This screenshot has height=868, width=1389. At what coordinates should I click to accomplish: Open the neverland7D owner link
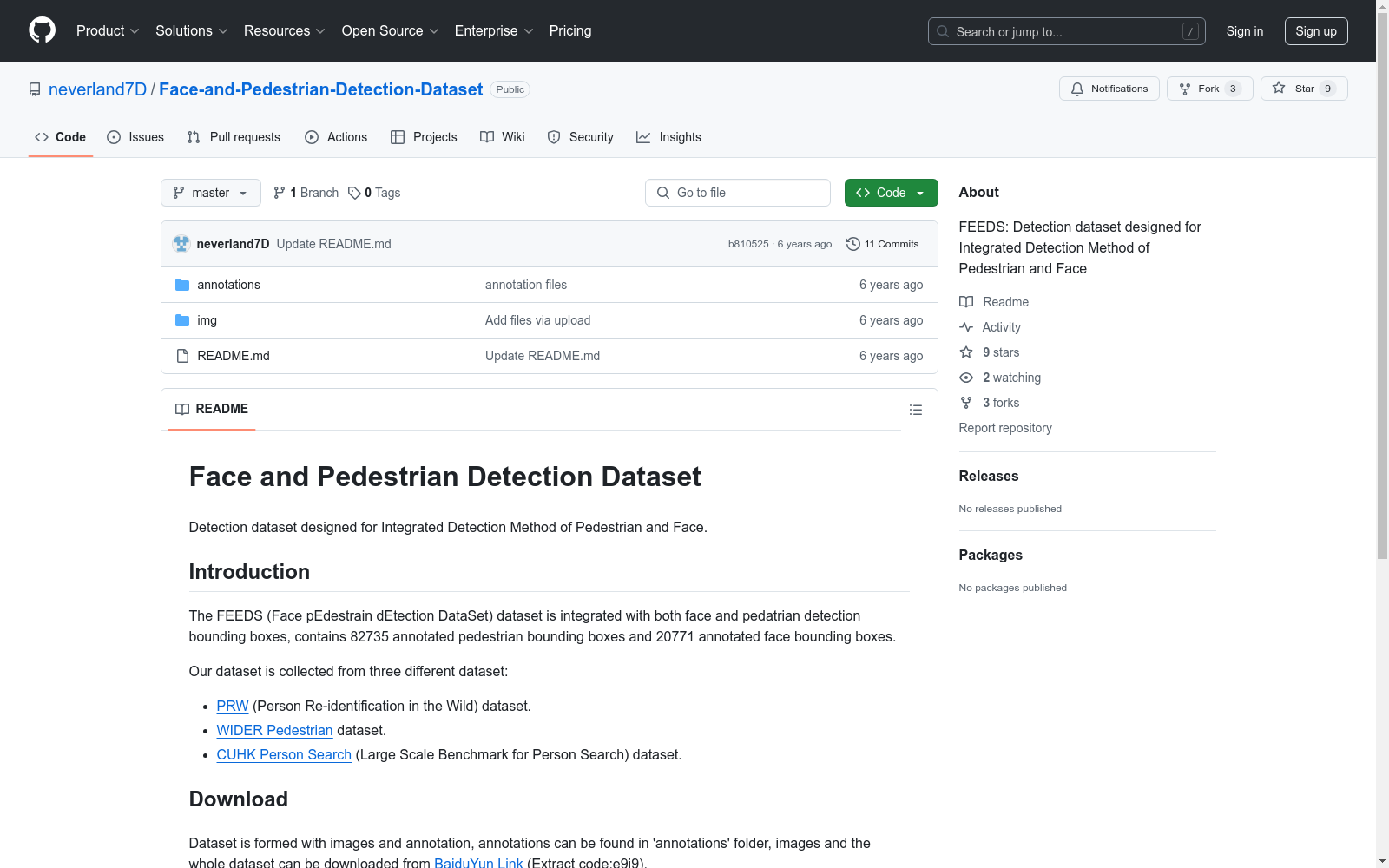click(98, 89)
